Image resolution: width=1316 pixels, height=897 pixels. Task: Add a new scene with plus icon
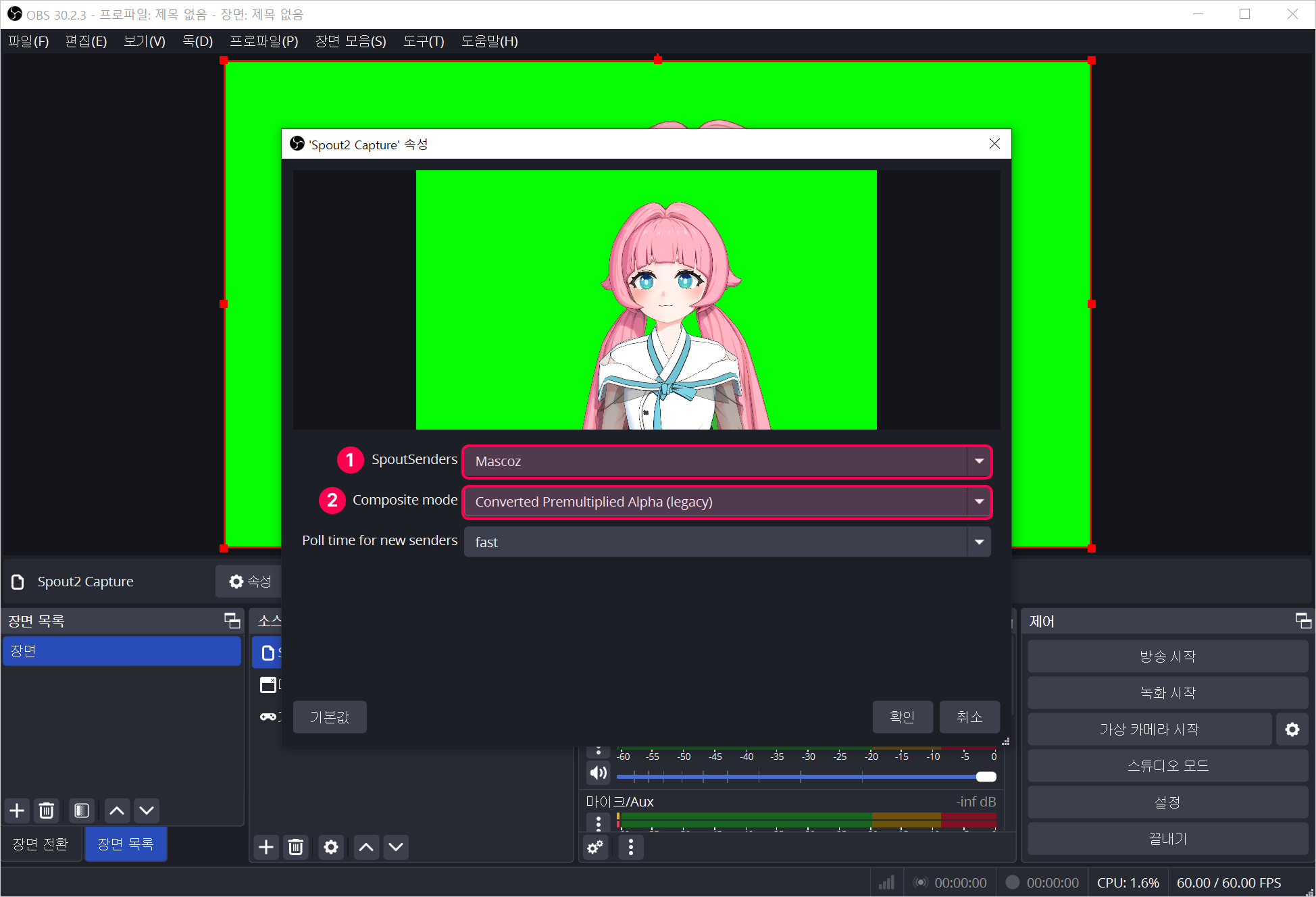pyautogui.click(x=18, y=811)
